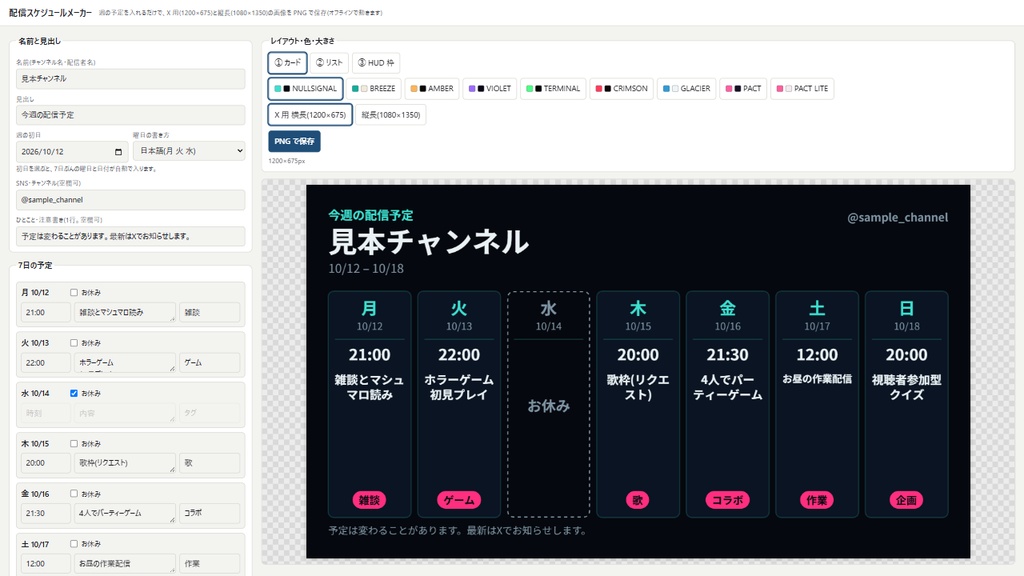Click Thursday content field 歌枠(リクエスト)
Image resolution: width=1024 pixels, height=576 pixels.
pos(125,463)
